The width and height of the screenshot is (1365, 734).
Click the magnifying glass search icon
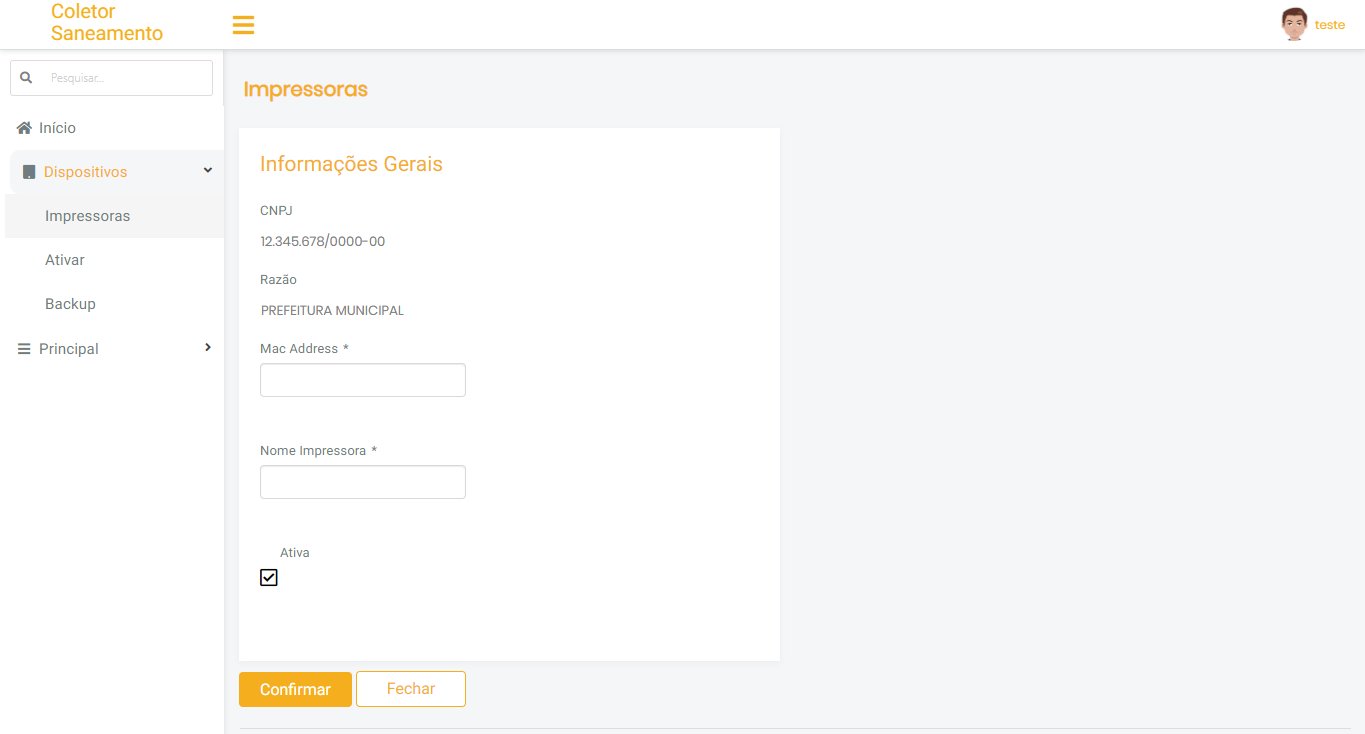click(x=26, y=77)
